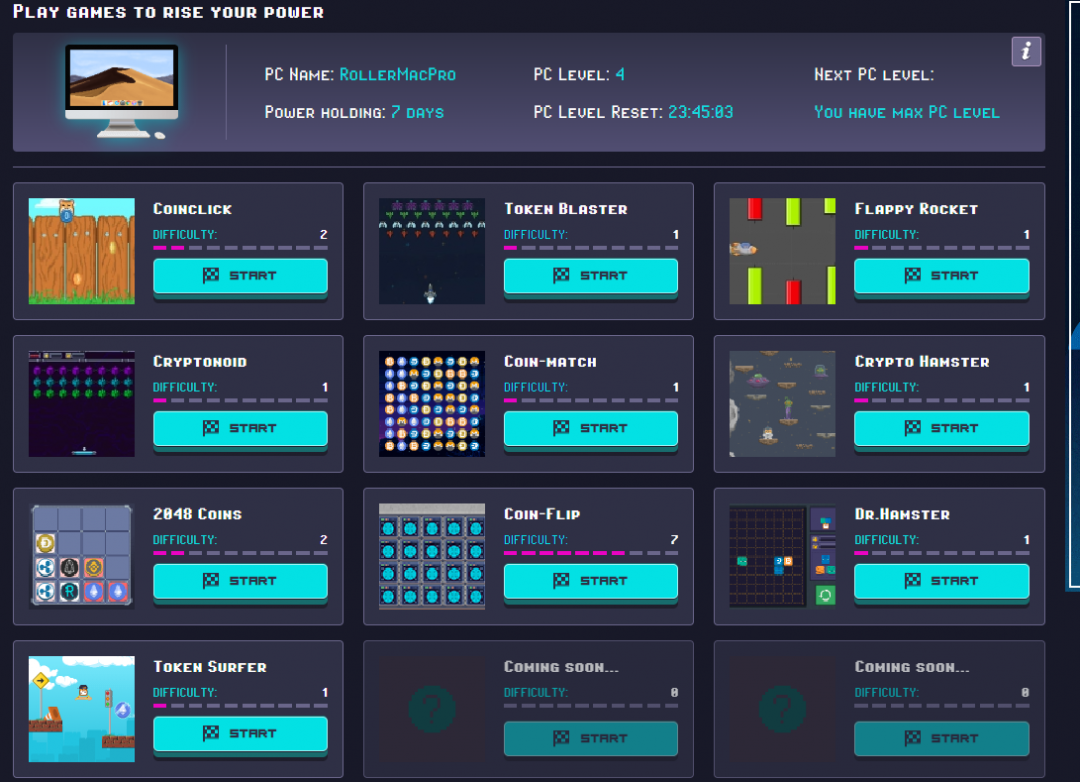The height and width of the screenshot is (782, 1080).
Task: Click the info icon in PC panel
Action: [x=1026, y=52]
